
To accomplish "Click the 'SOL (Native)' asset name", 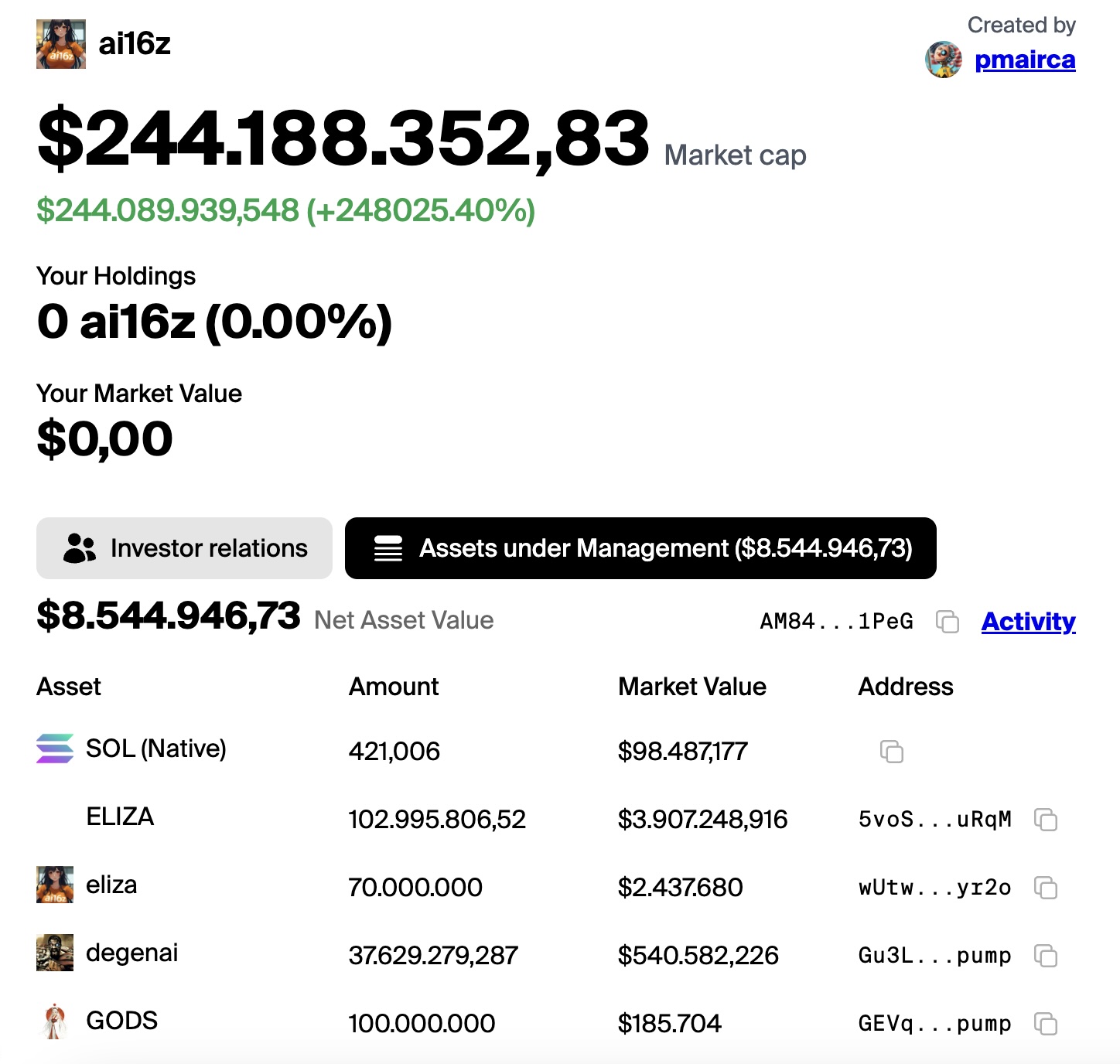I will [x=156, y=749].
